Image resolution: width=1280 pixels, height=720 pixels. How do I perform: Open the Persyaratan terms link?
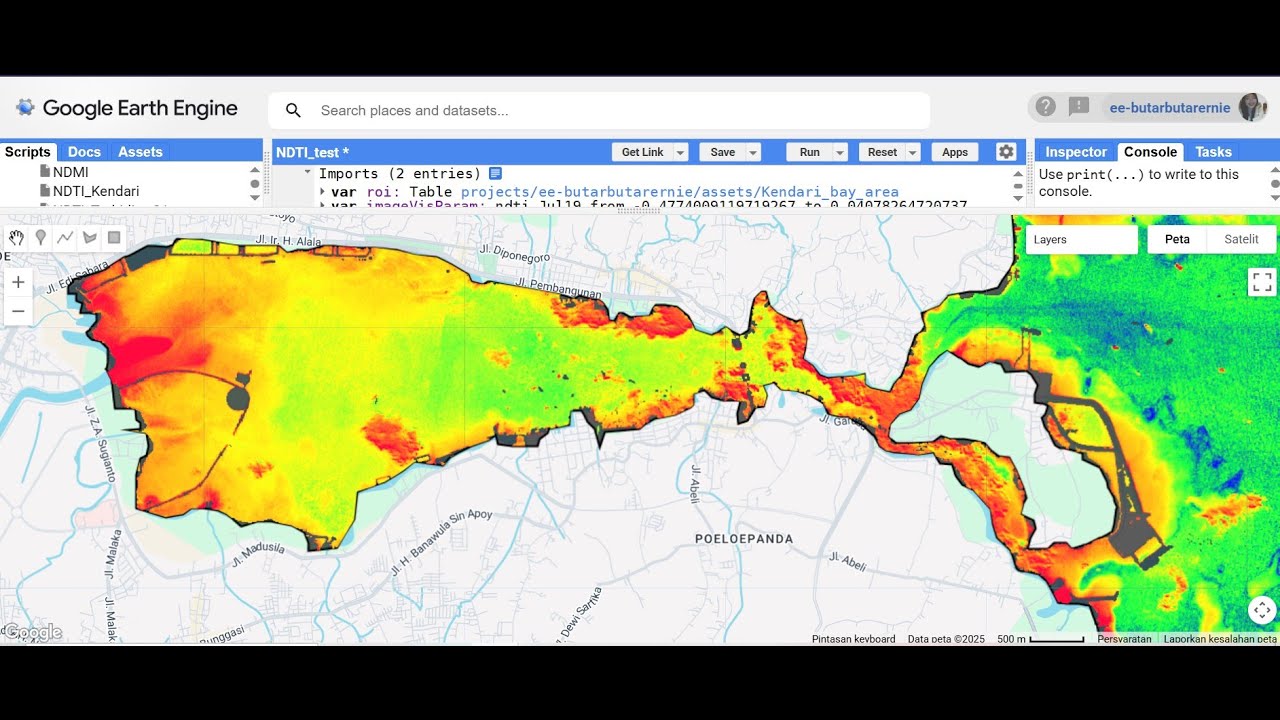[x=1124, y=639]
